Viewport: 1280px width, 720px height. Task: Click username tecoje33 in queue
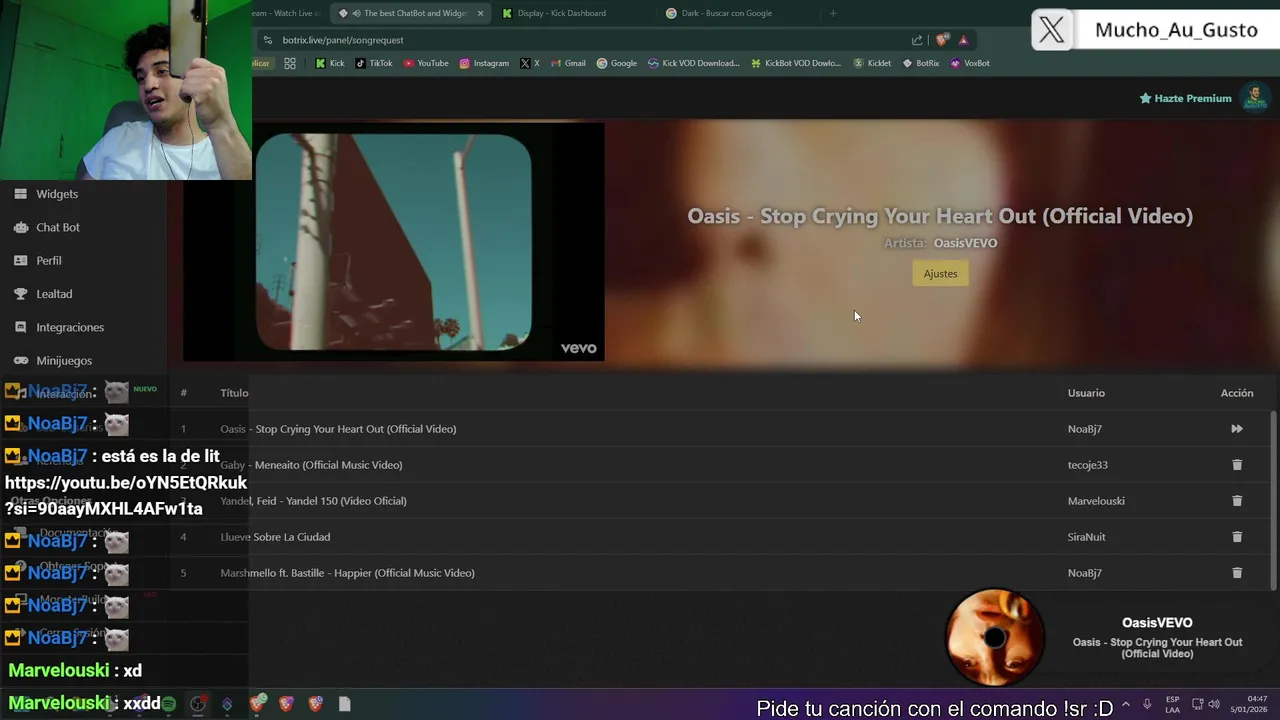[1088, 465]
